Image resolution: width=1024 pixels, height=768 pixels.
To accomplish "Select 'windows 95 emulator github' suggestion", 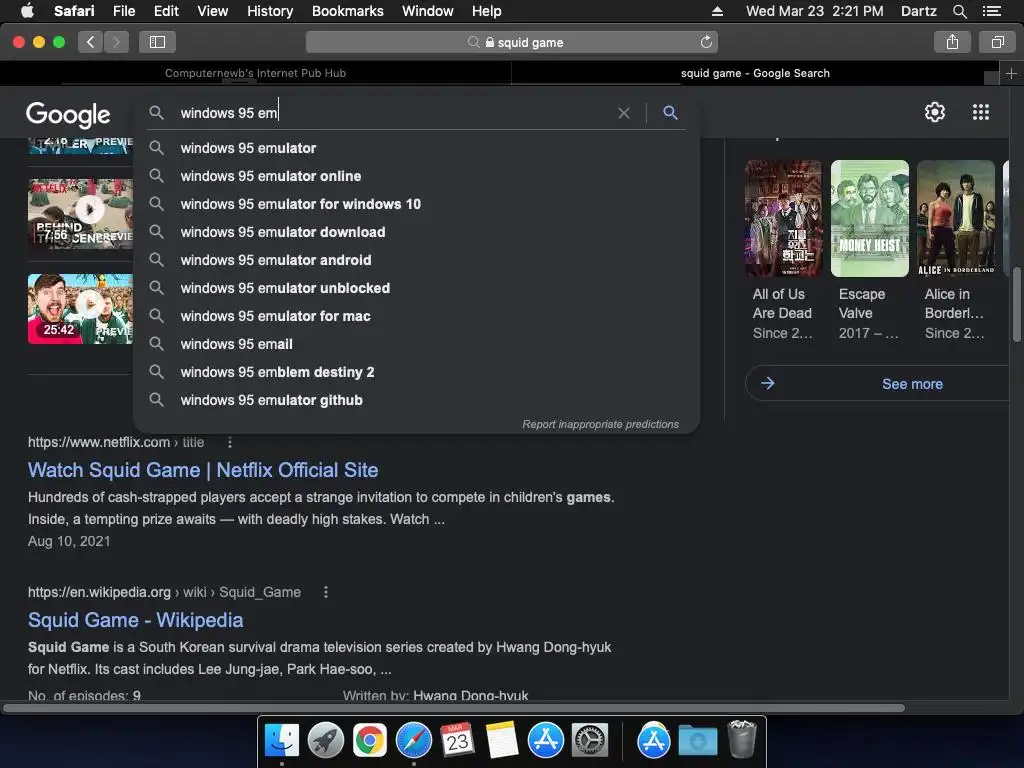I will point(417,400).
